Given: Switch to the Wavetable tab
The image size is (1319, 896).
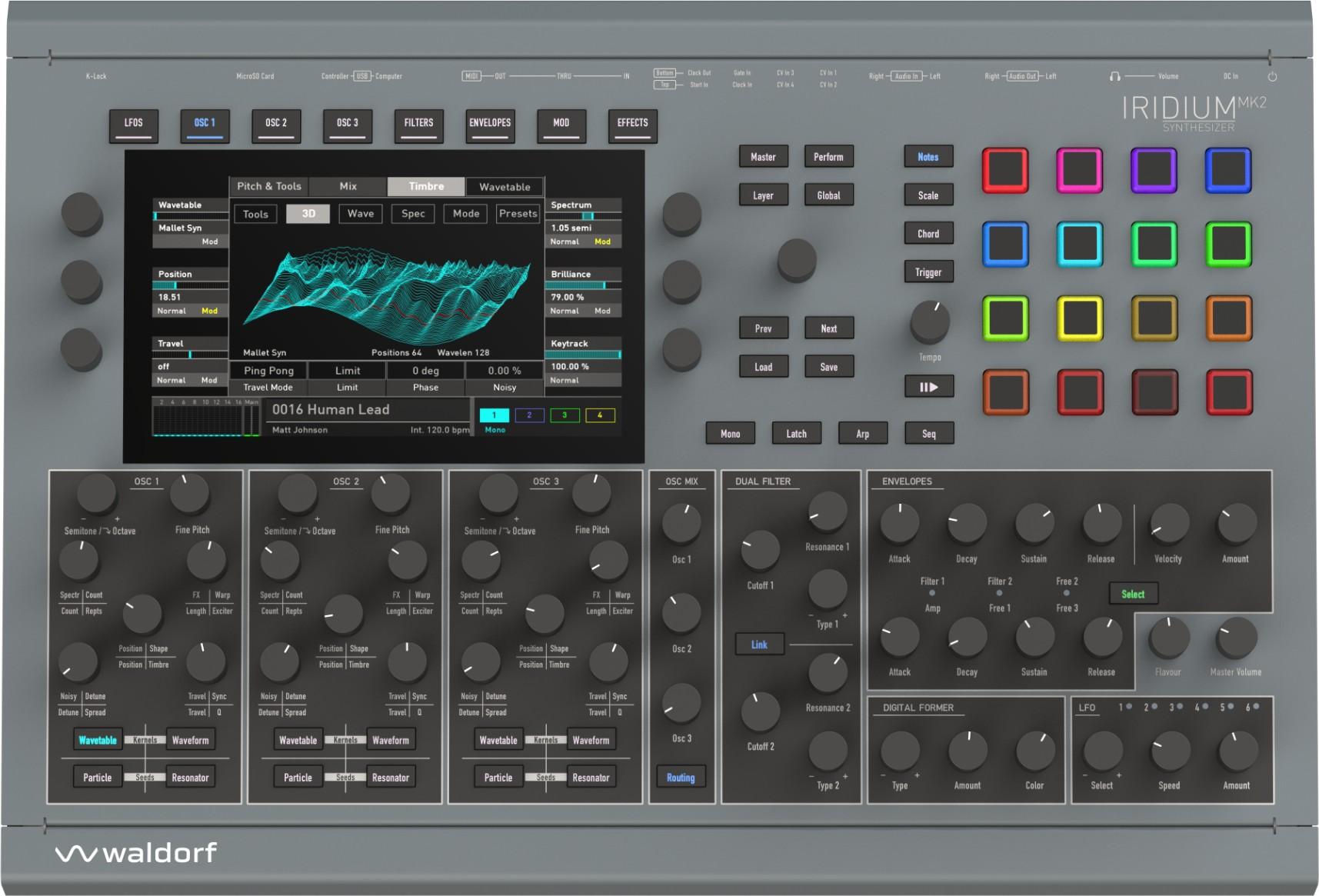Looking at the screenshot, I should pos(505,186).
